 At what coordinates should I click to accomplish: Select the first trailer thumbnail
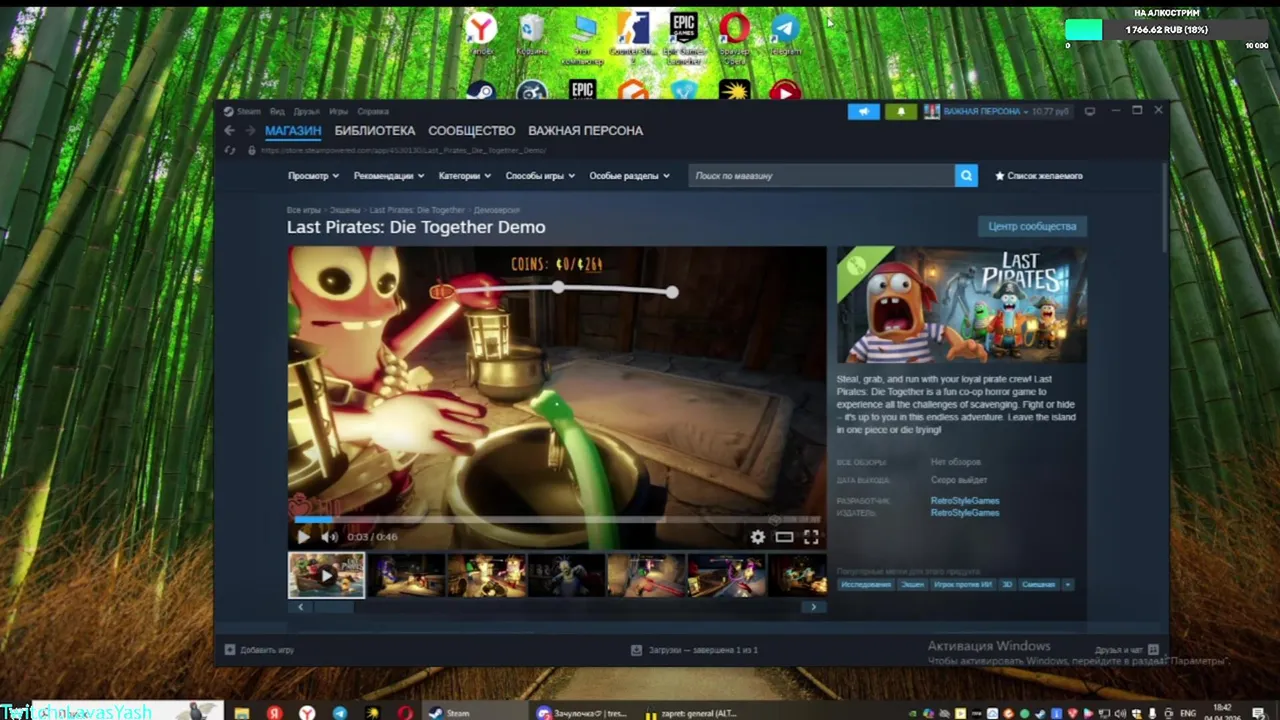[x=326, y=576]
